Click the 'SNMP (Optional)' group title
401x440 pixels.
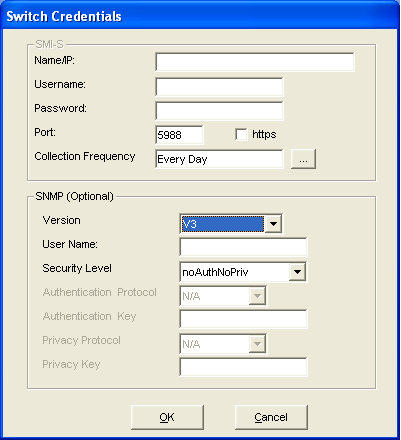(x=74, y=196)
